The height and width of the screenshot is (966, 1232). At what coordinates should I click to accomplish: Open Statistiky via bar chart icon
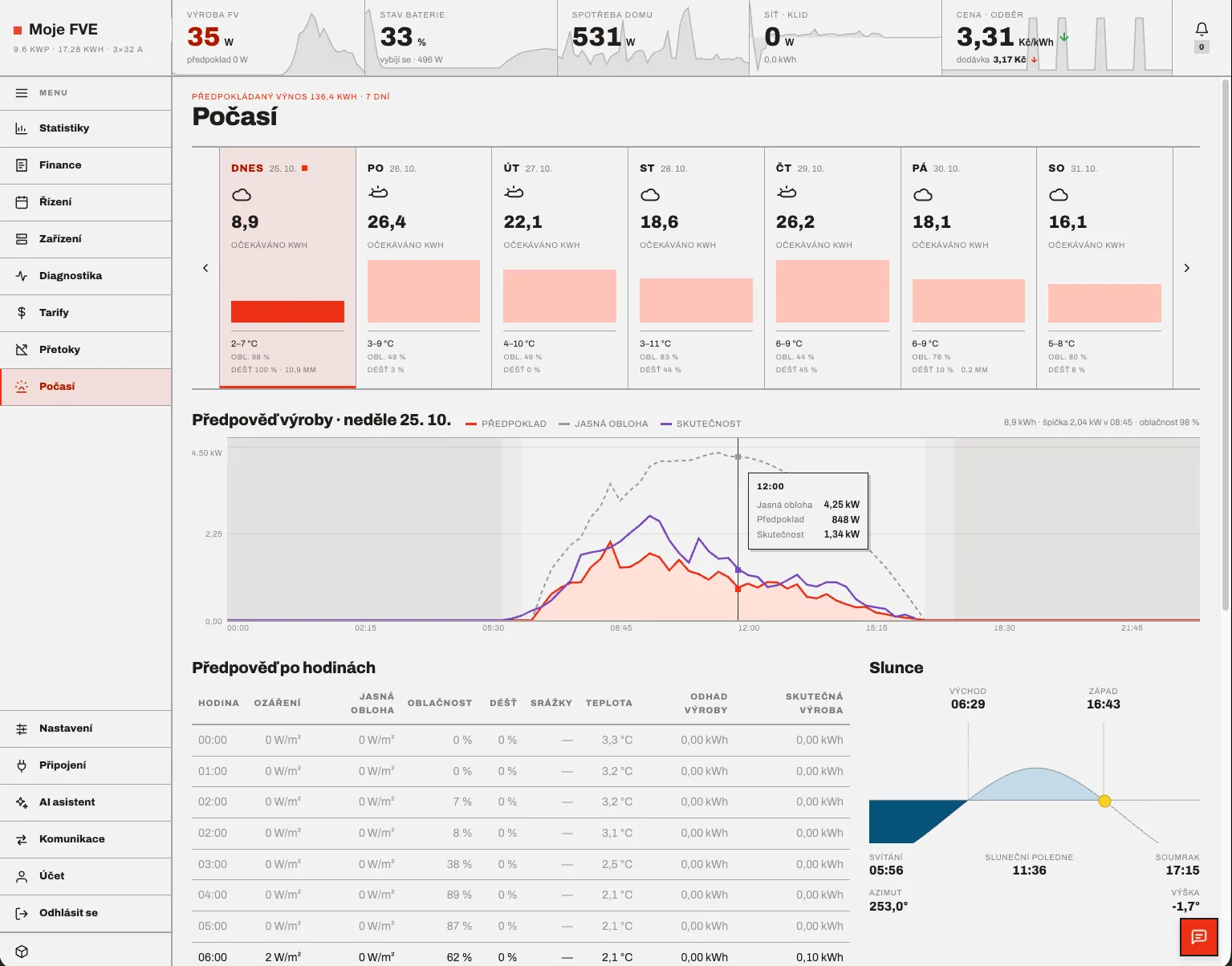22,128
